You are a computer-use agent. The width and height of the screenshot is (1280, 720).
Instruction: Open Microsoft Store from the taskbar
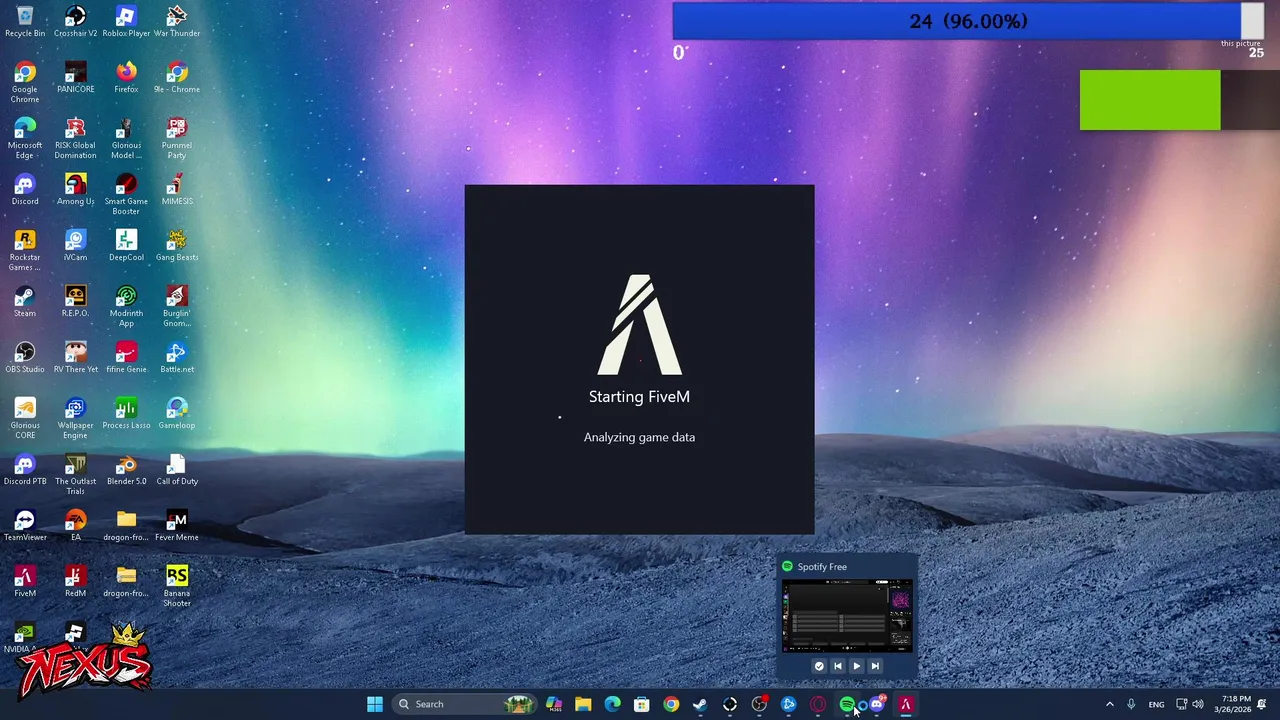click(x=642, y=704)
